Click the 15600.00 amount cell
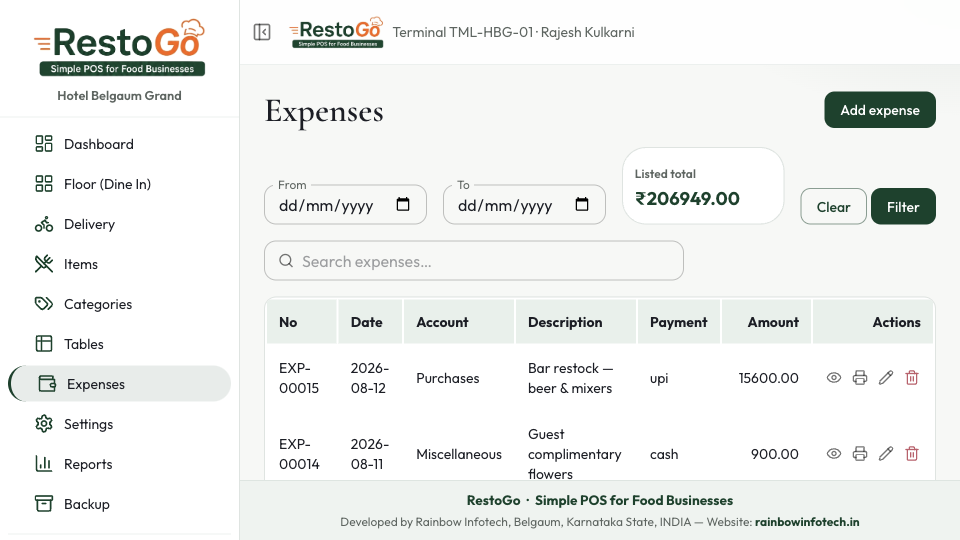960x540 pixels. point(768,378)
